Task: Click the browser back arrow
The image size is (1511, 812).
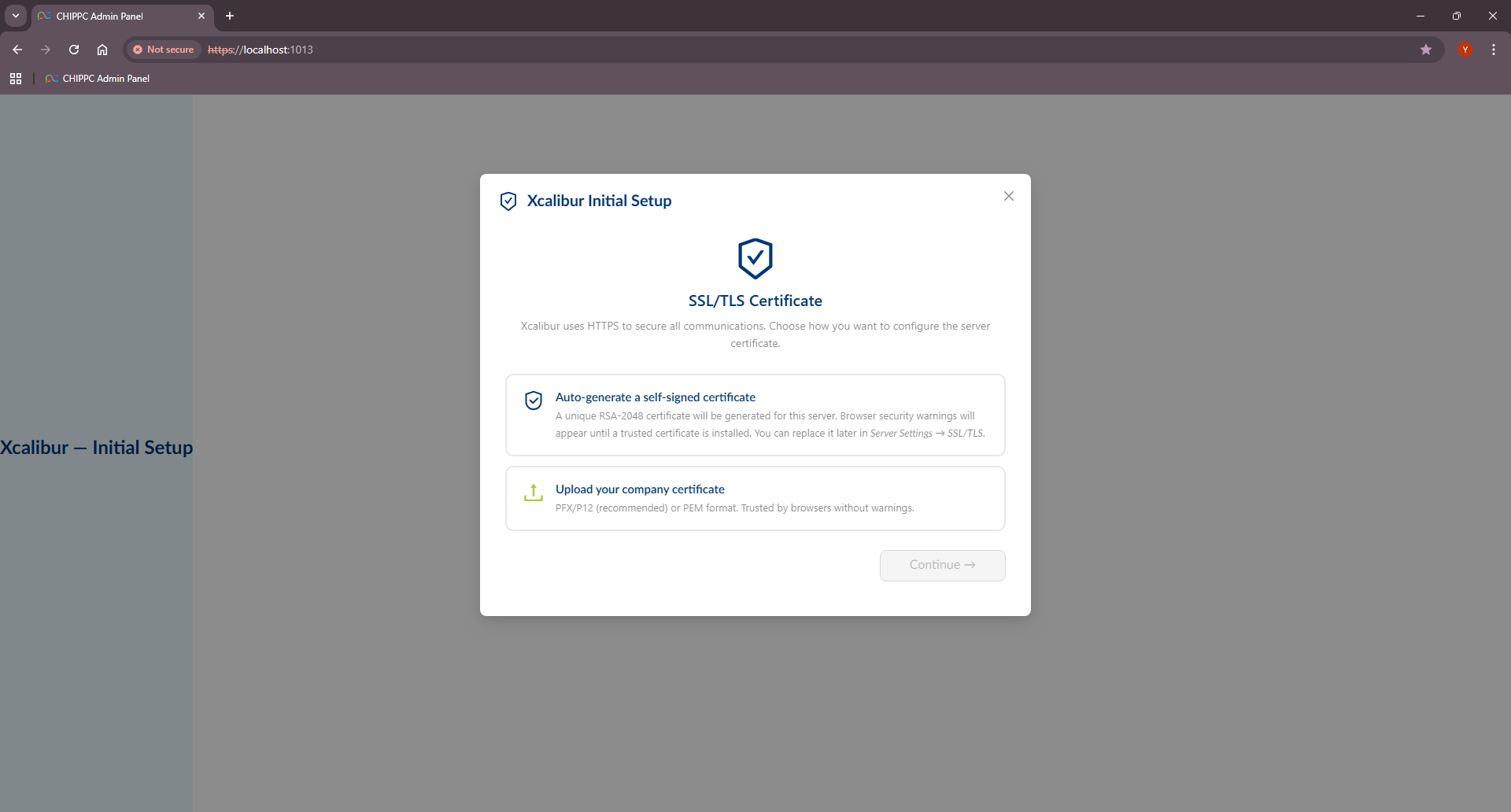Action: point(17,50)
